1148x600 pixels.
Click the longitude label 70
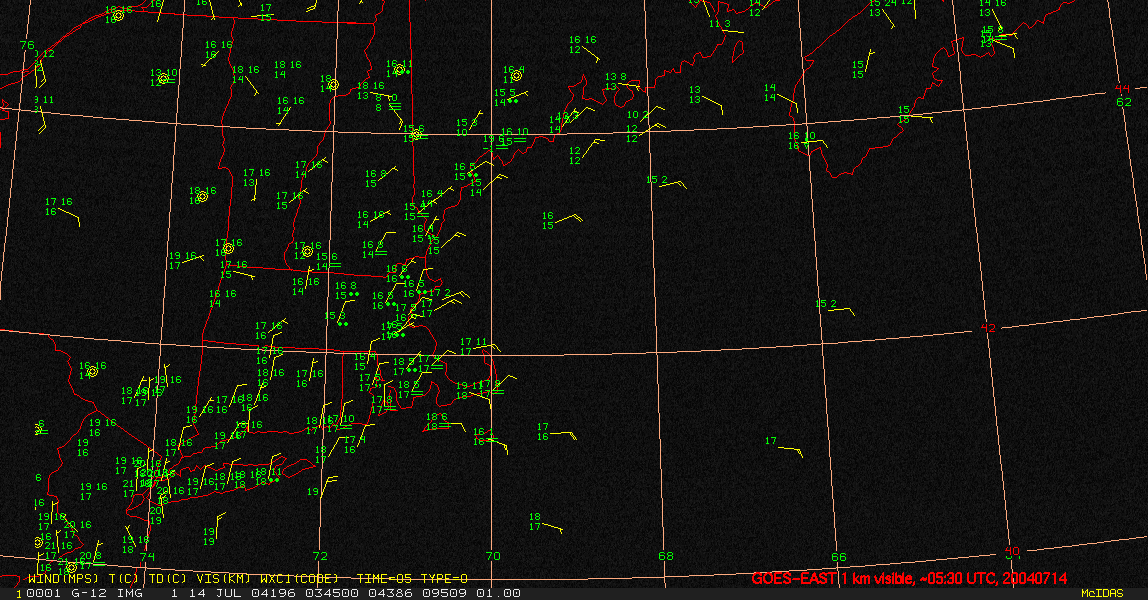pyautogui.click(x=493, y=556)
